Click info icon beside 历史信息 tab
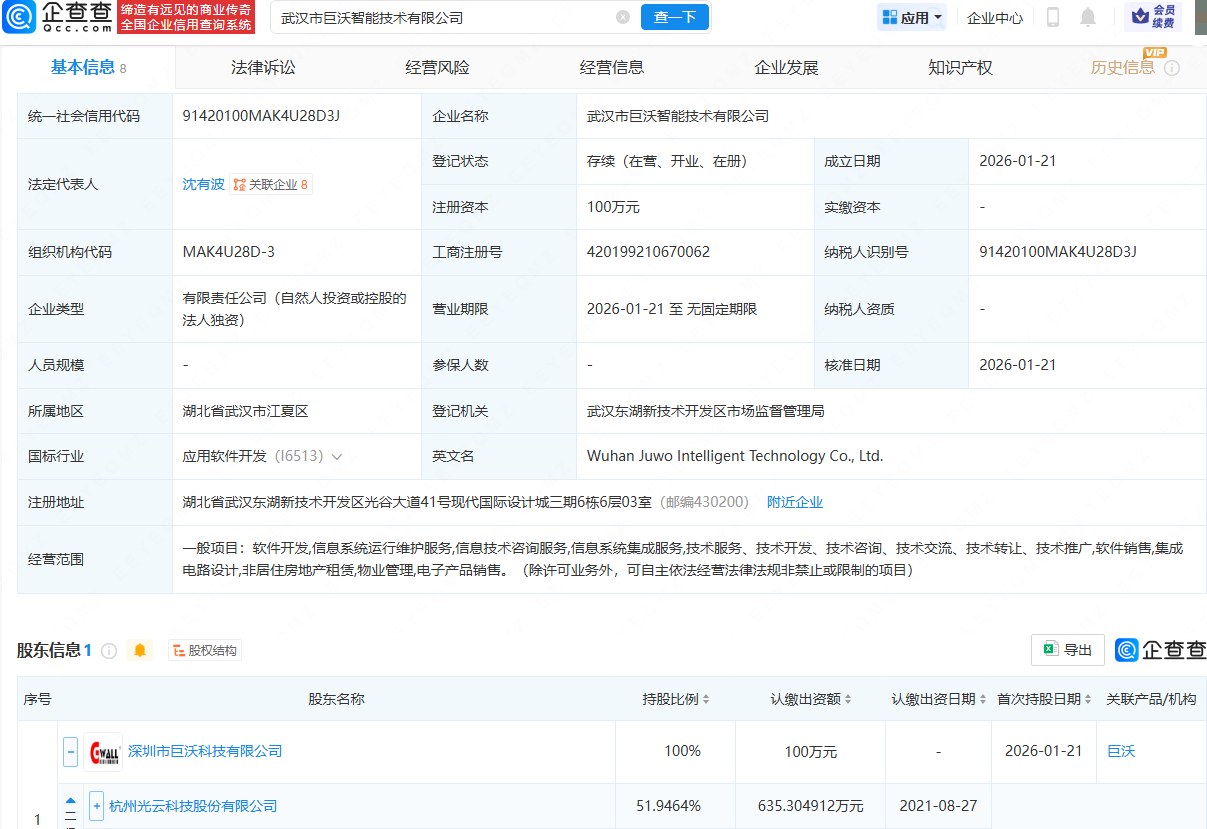 pyautogui.click(x=1172, y=68)
